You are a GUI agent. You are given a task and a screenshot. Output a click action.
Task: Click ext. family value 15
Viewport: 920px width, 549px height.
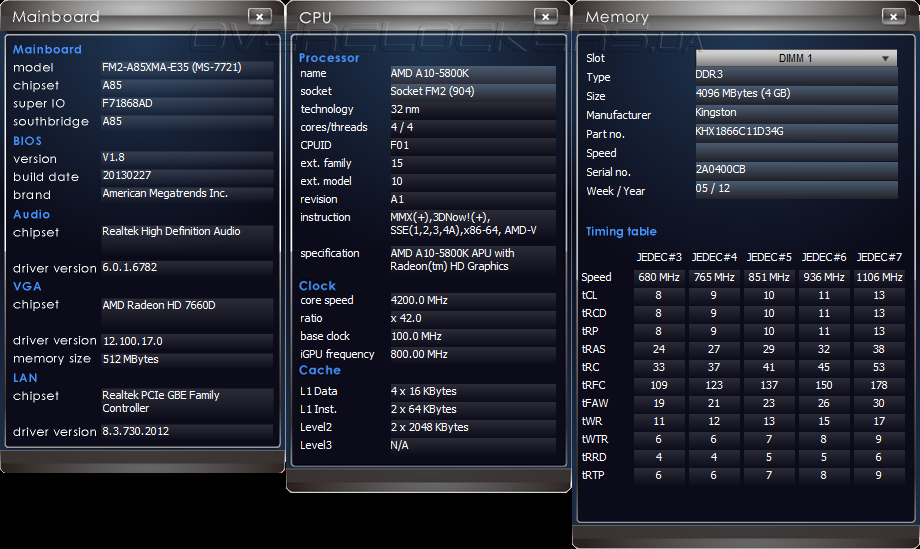[473, 163]
